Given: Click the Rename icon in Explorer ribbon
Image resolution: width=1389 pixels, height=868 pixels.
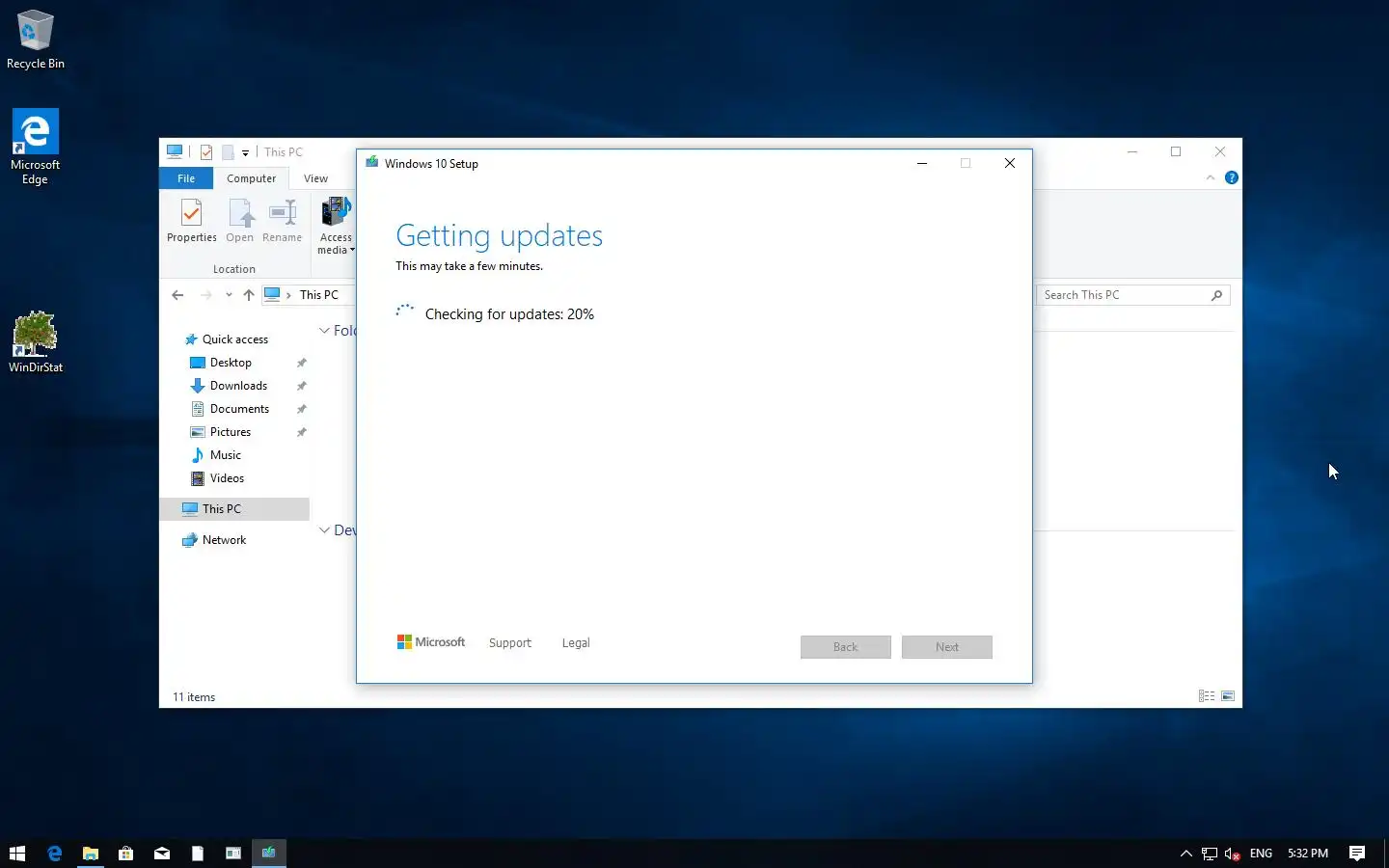Looking at the screenshot, I should [x=282, y=221].
